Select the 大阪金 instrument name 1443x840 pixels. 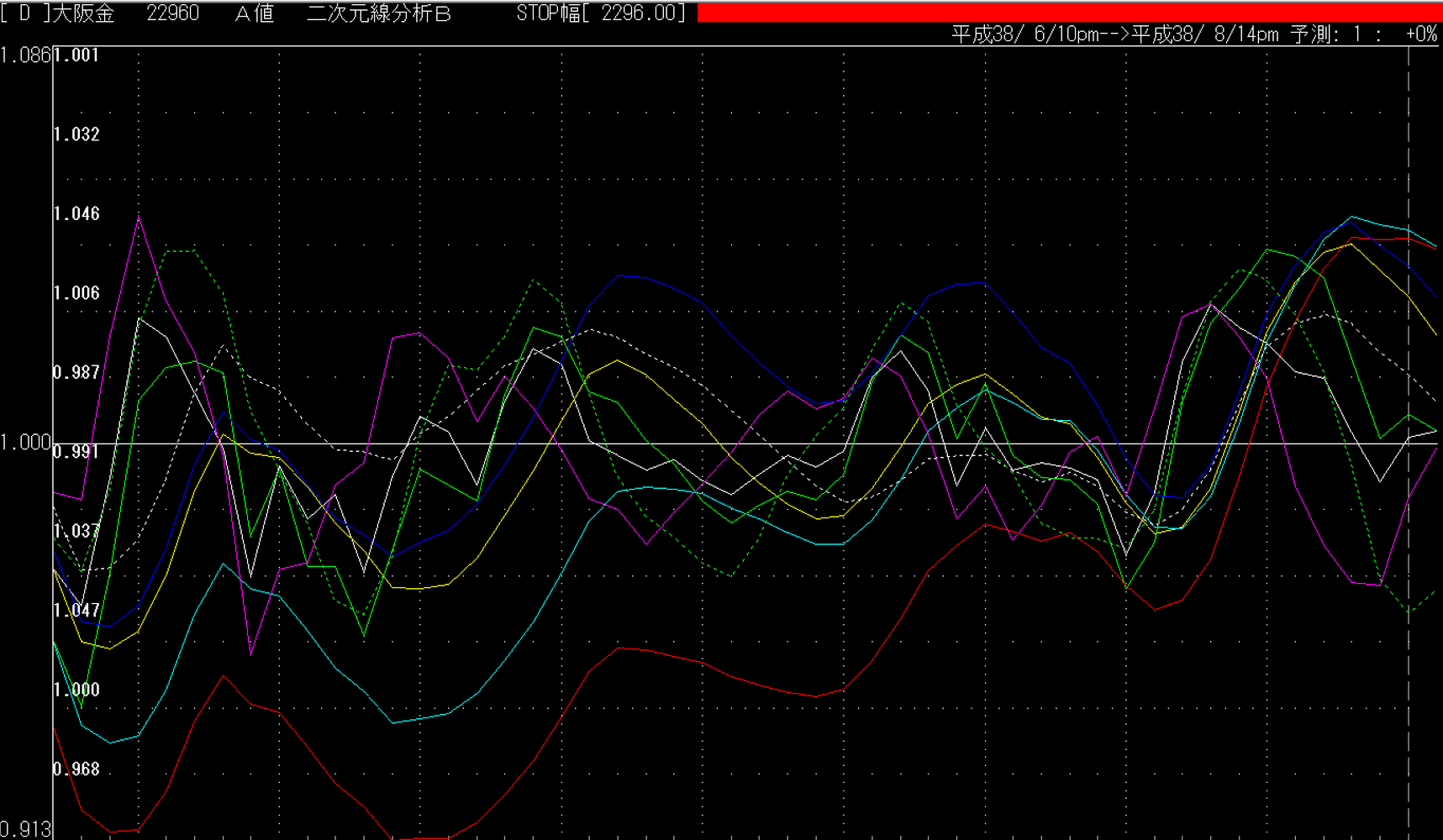pos(84,13)
